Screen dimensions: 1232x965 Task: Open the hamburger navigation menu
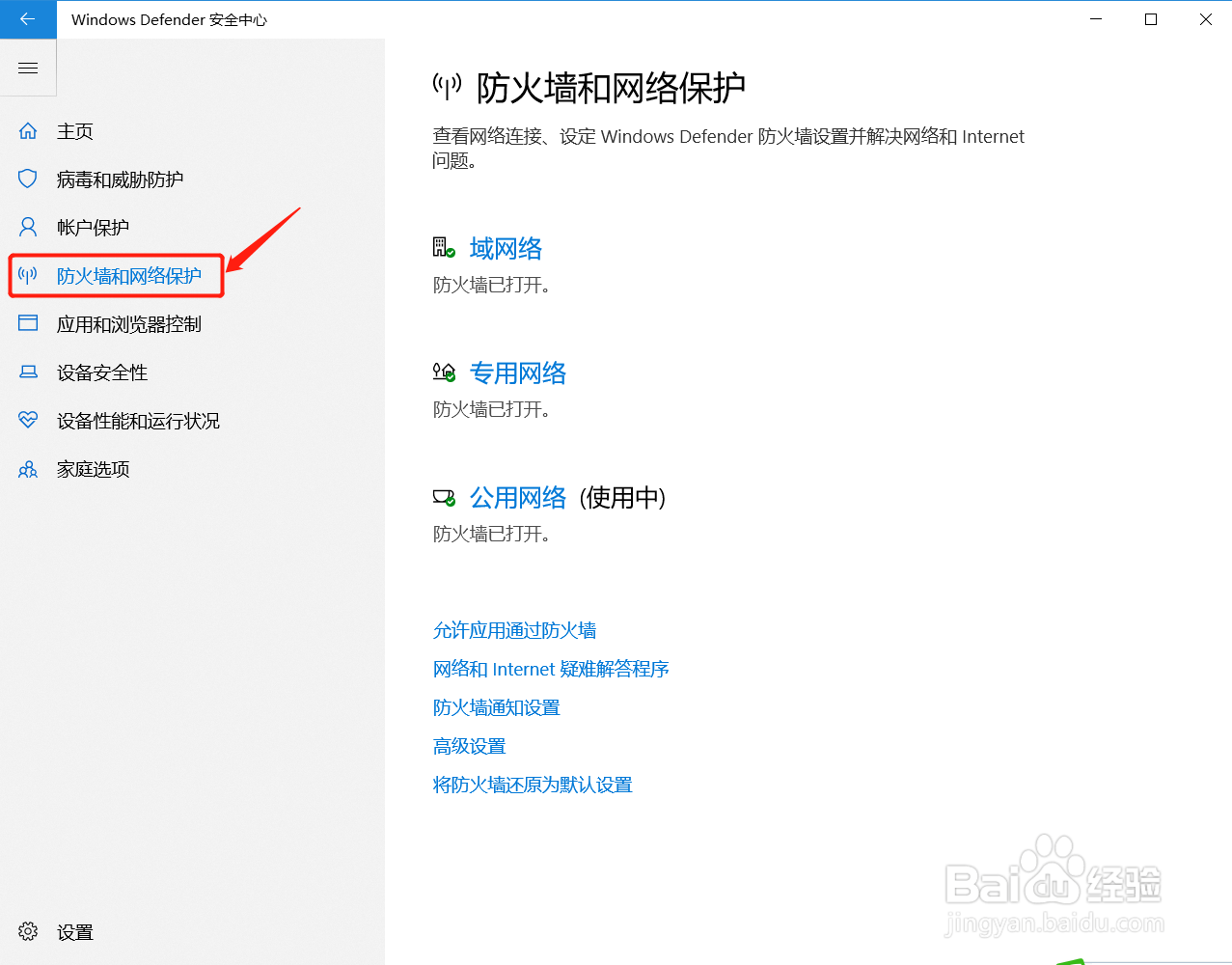pos(28,68)
